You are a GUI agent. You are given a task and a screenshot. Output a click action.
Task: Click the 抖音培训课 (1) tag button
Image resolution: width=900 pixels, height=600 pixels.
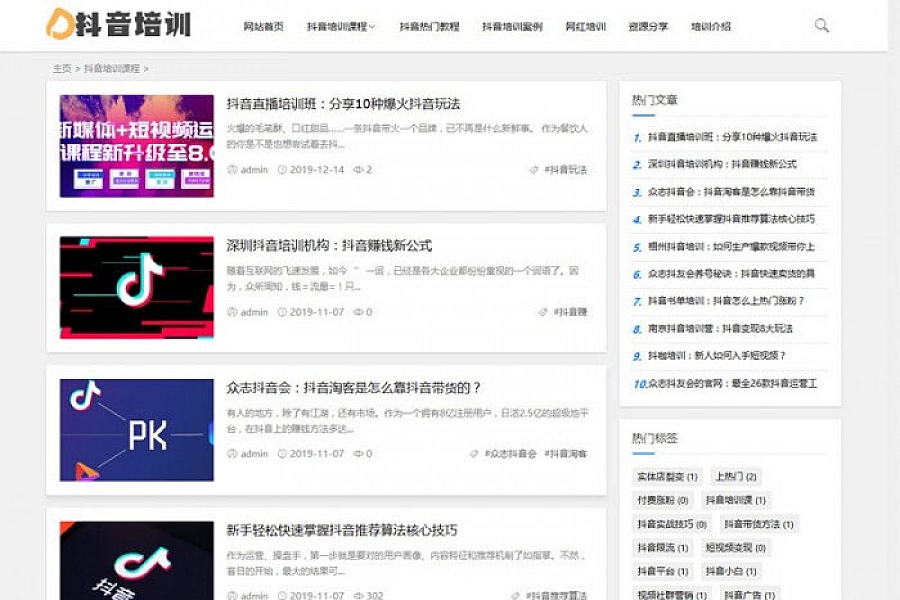pyautogui.click(x=735, y=500)
